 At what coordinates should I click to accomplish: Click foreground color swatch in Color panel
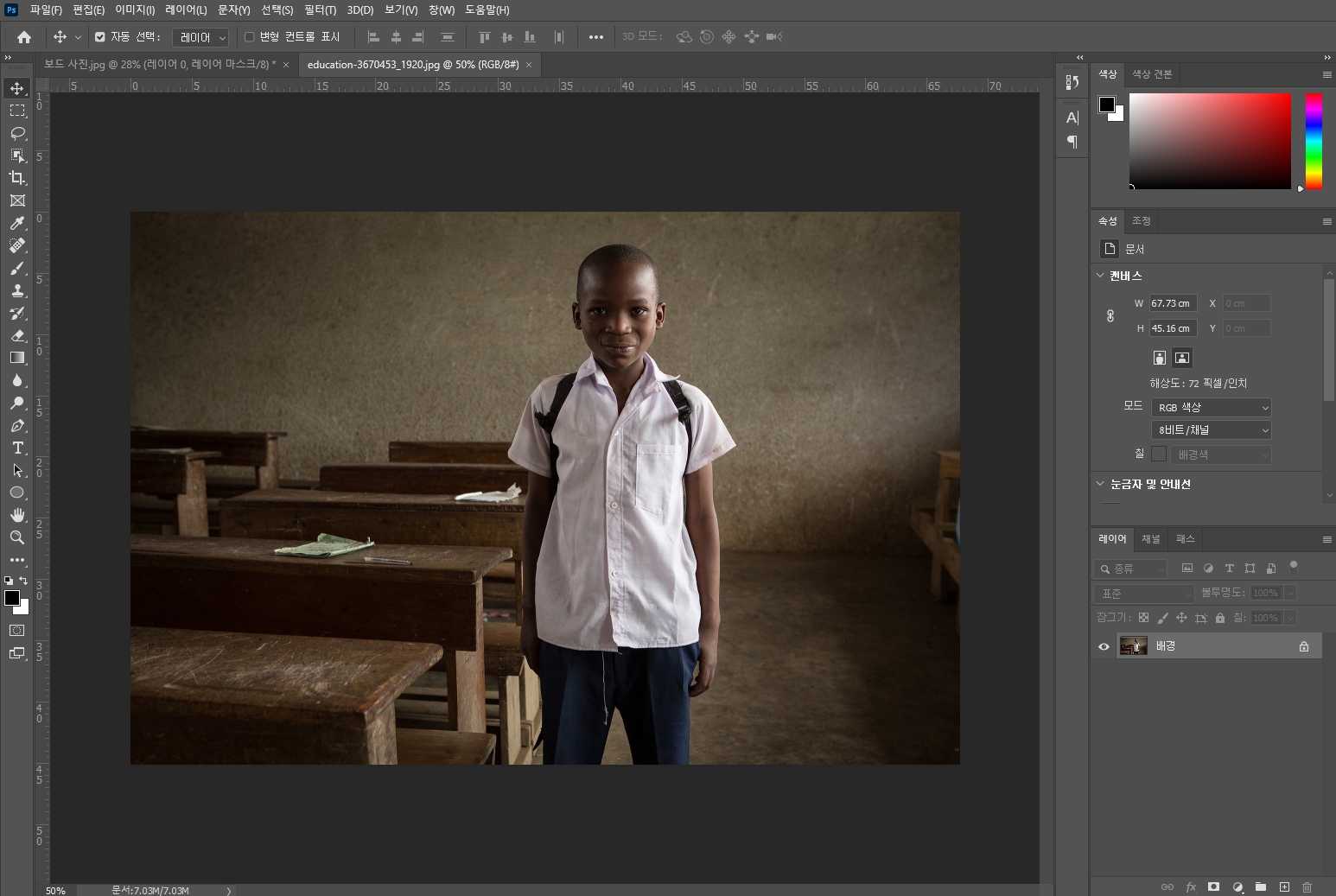coord(1106,104)
